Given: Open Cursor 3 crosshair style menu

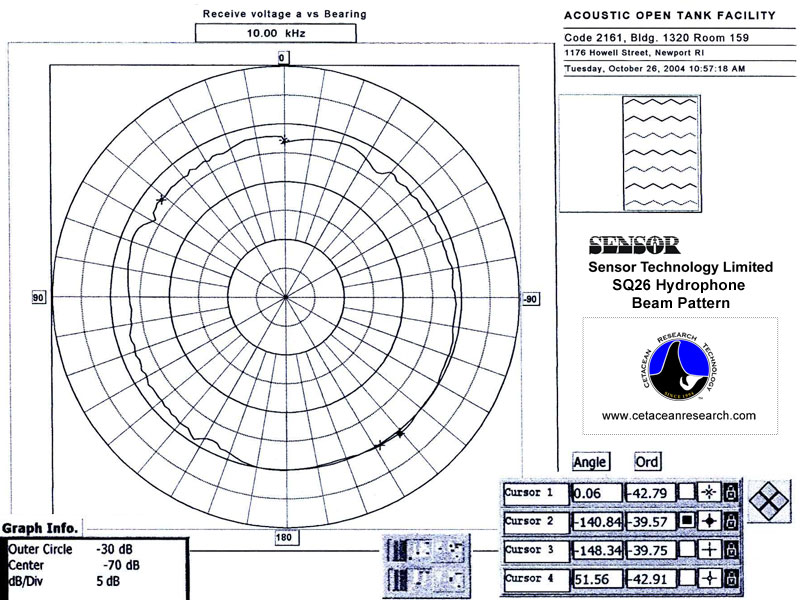Looking at the screenshot, I should (709, 550).
